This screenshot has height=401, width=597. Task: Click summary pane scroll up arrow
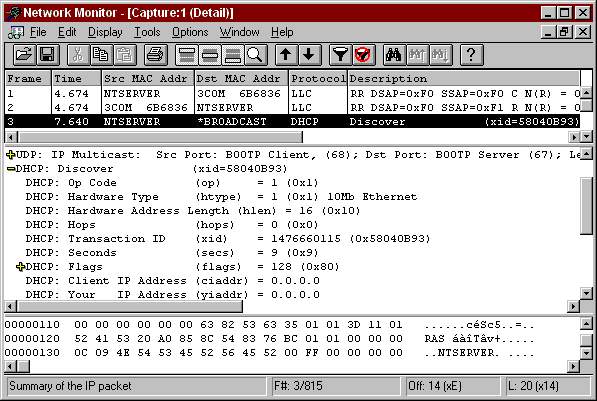click(x=586, y=92)
